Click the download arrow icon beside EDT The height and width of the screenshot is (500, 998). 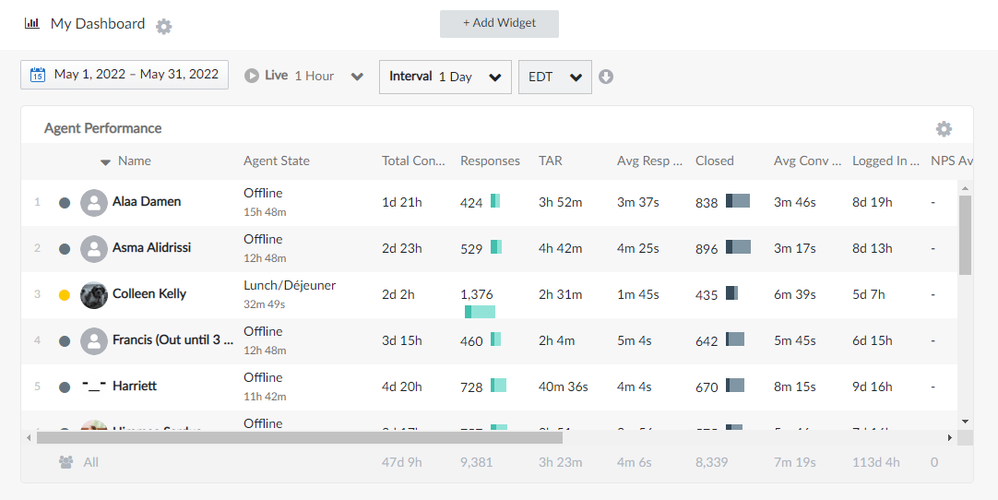coord(606,77)
